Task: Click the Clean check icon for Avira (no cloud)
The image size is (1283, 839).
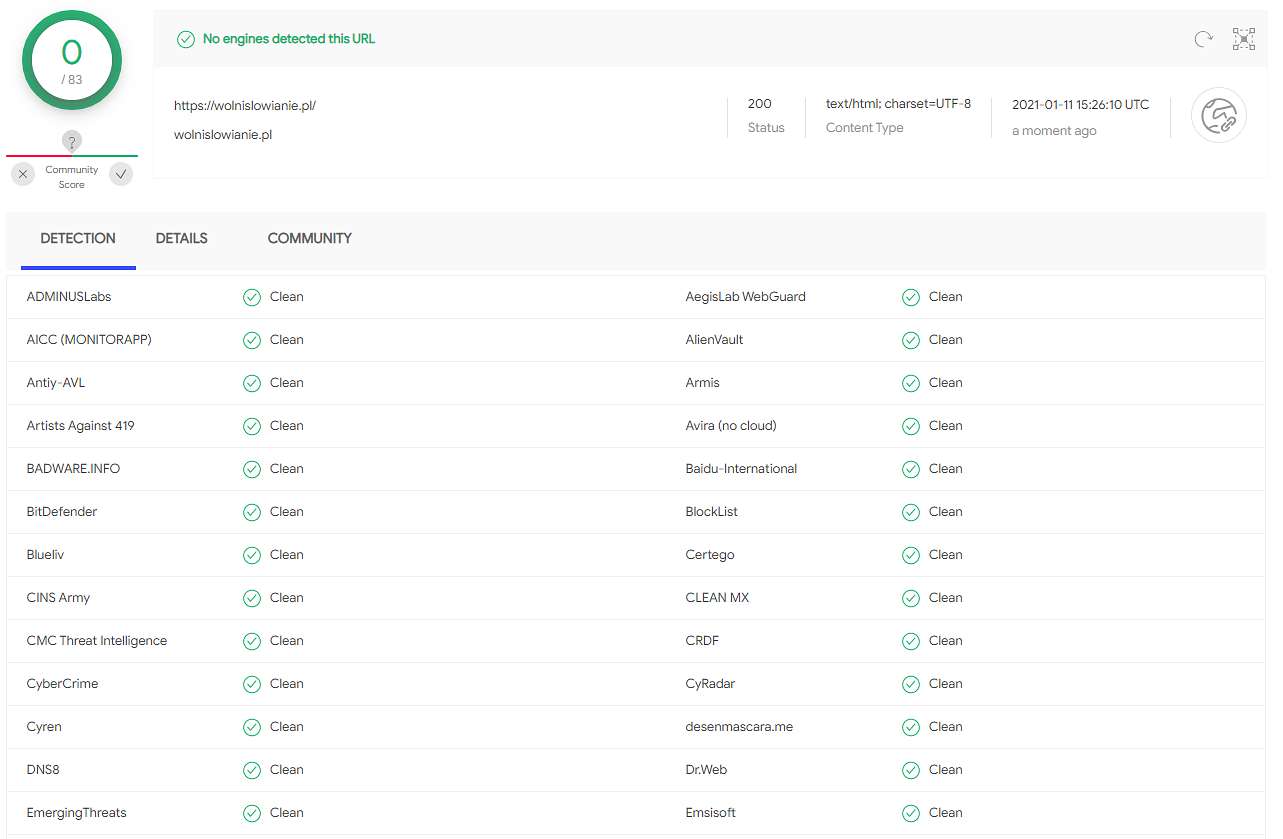Action: 911,426
